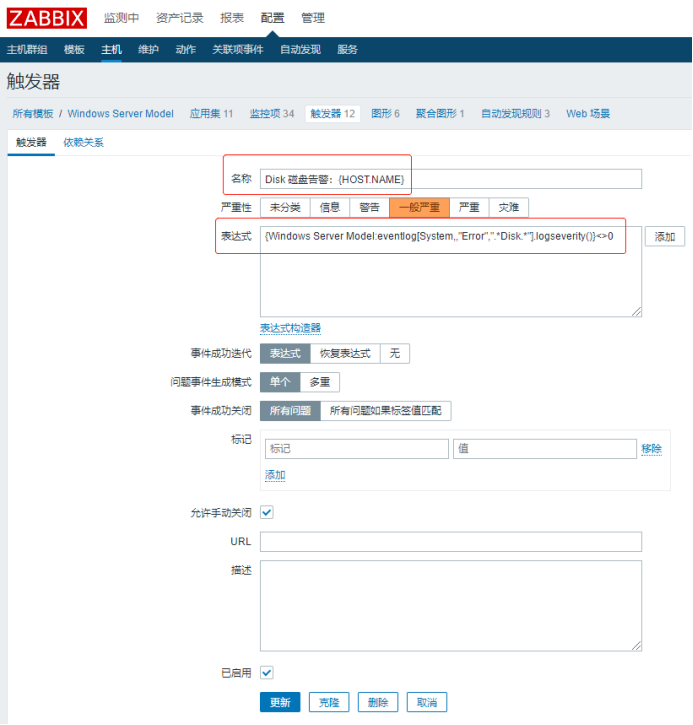Set severity to 一般严重
Screen dimensions: 693x725
[419, 208]
